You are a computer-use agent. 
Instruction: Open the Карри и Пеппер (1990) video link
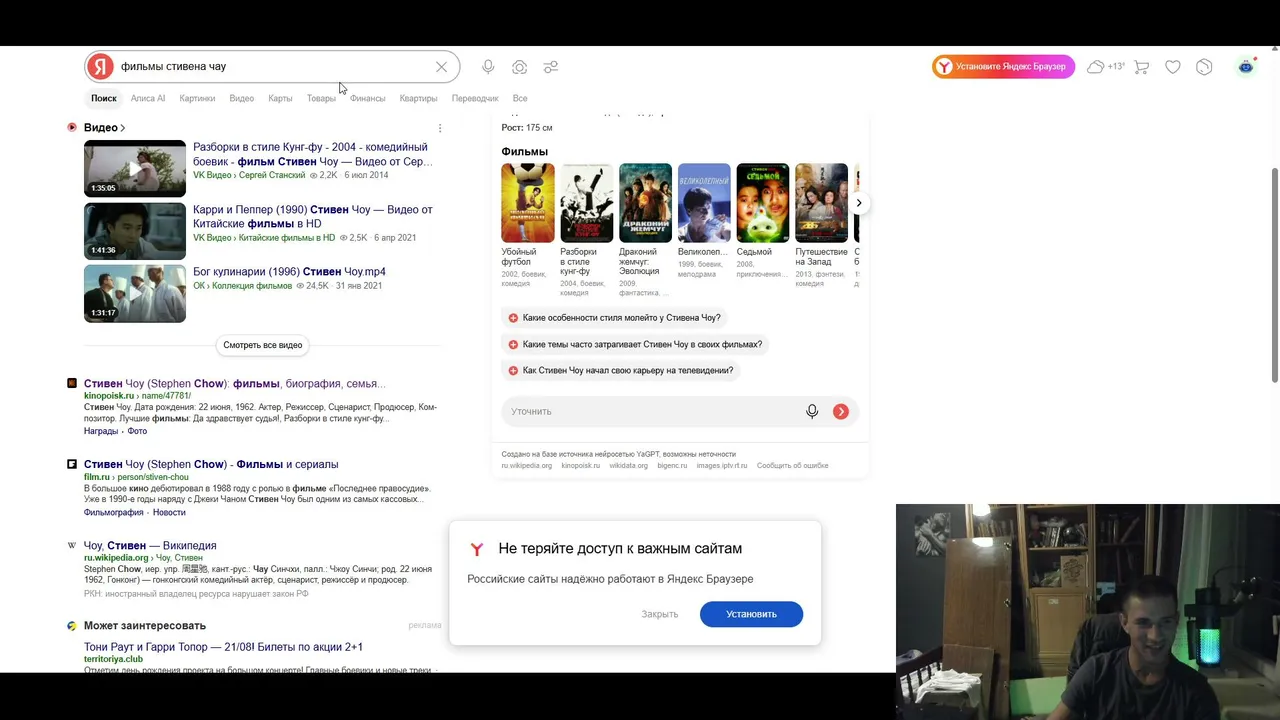[313, 217]
